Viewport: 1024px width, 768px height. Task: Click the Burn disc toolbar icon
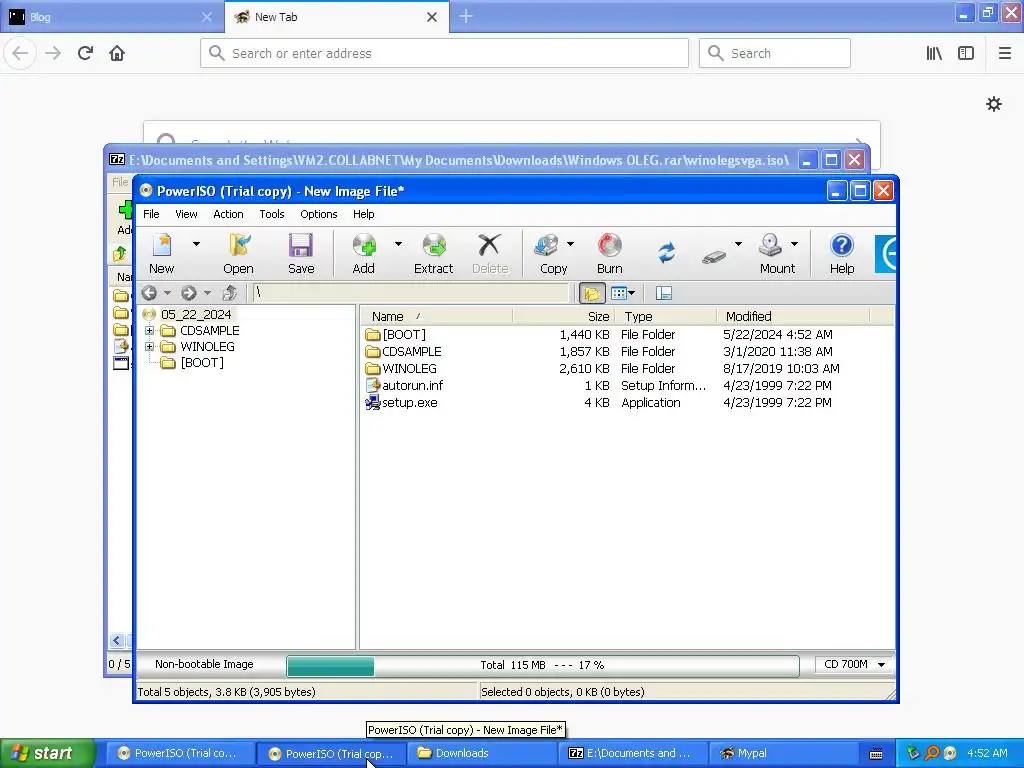pyautogui.click(x=609, y=254)
